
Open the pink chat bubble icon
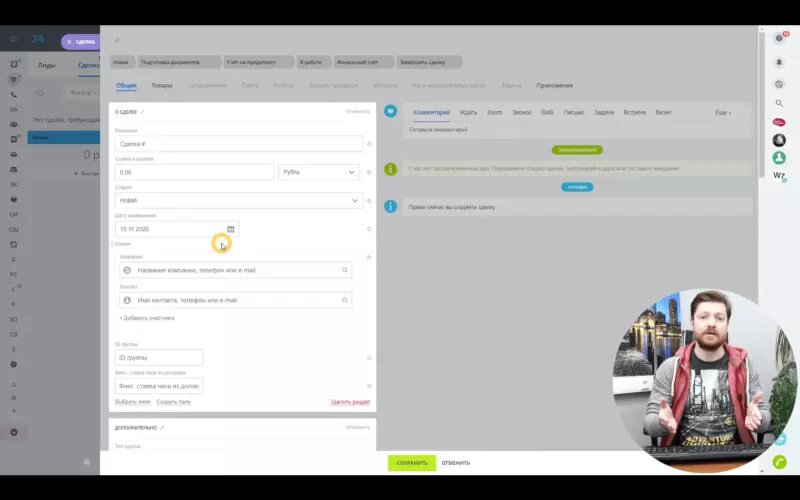click(x=779, y=122)
